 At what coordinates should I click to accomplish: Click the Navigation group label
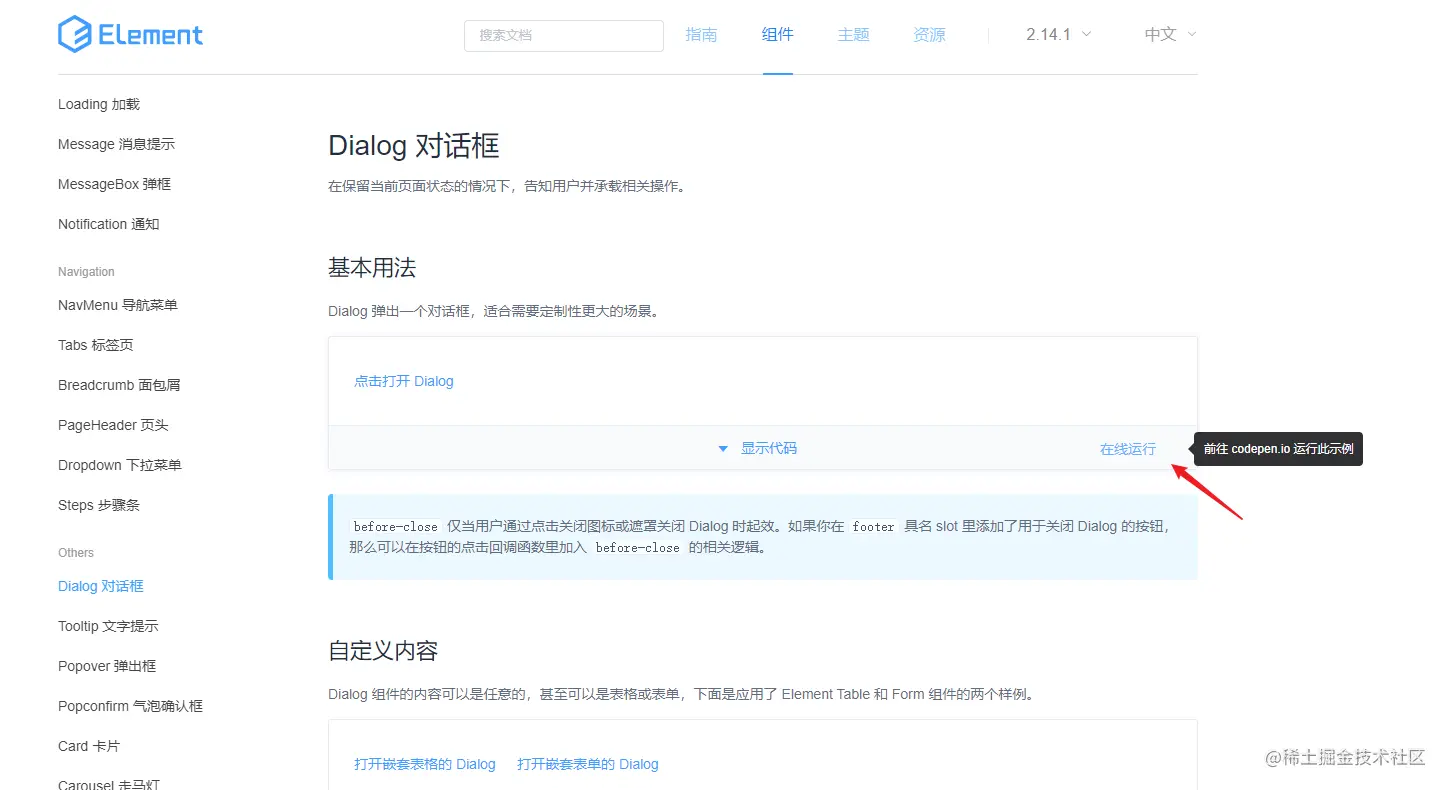pyautogui.click(x=86, y=272)
